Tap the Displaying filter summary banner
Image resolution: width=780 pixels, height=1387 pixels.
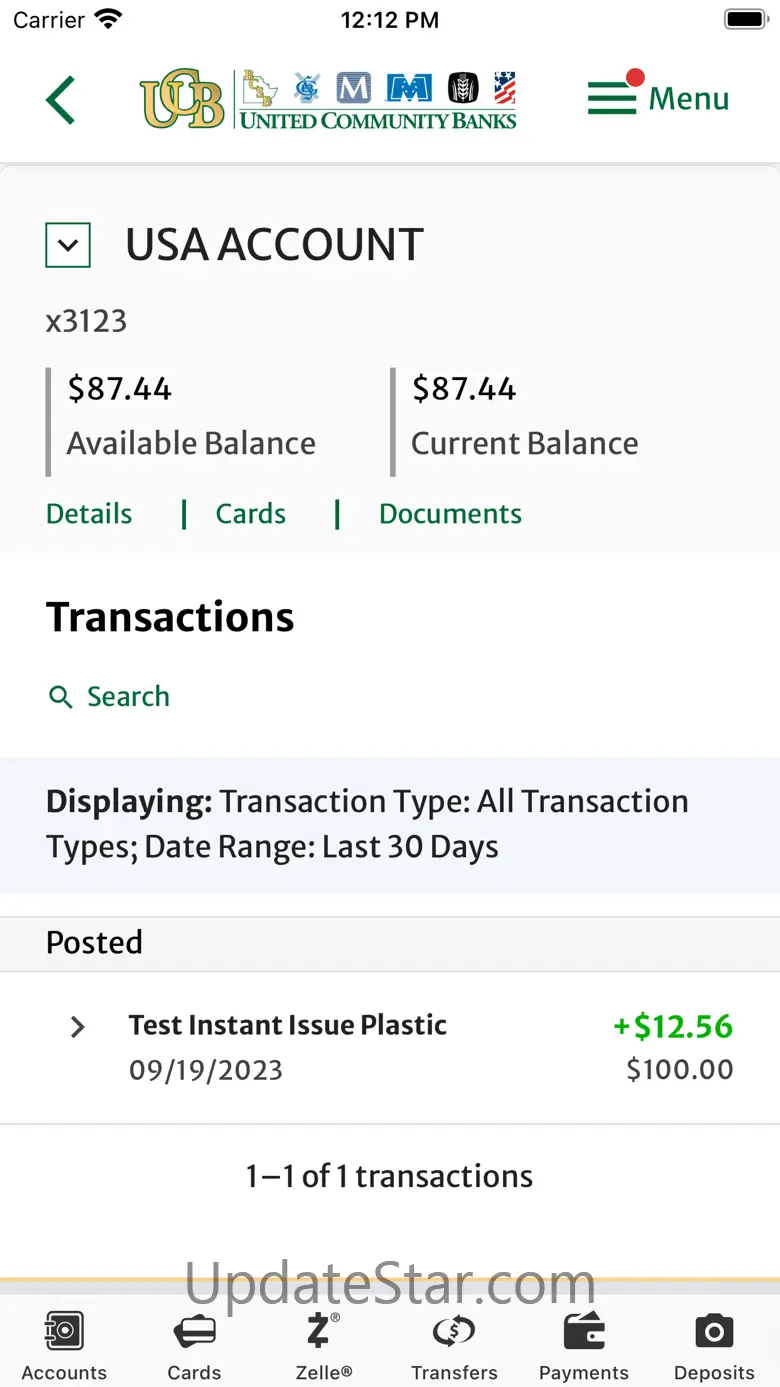390,825
